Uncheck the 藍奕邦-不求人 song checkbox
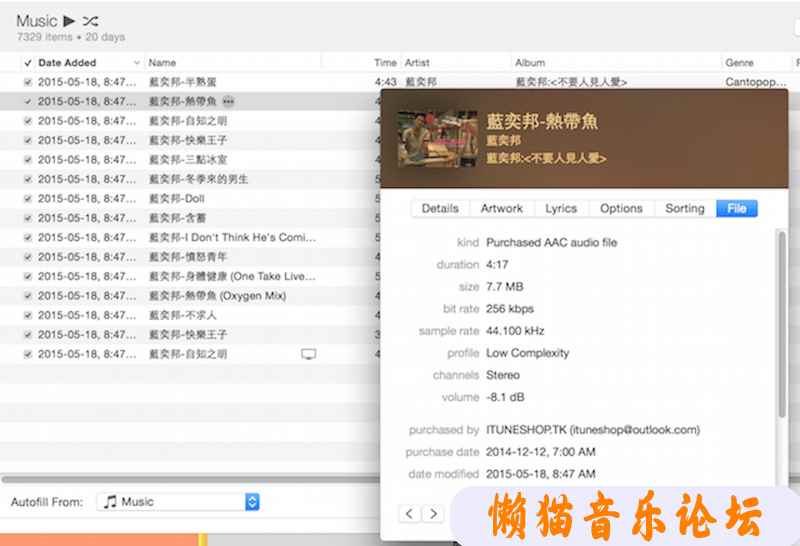 click(28, 315)
